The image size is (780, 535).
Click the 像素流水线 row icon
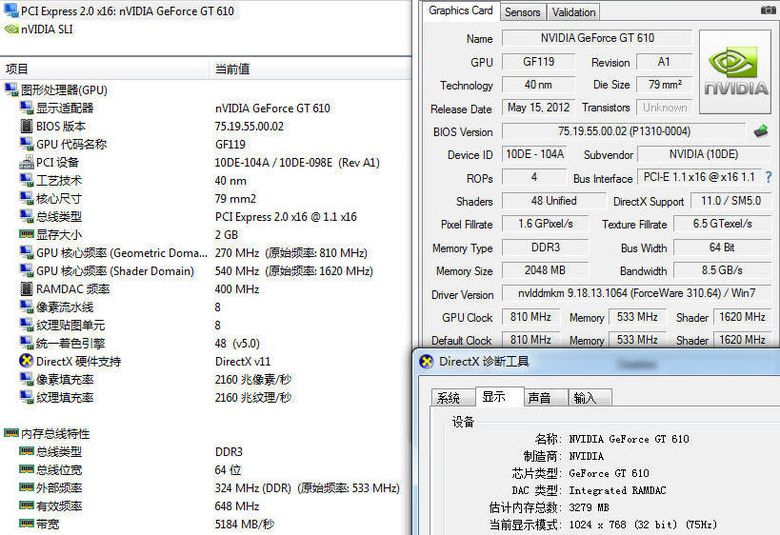[26, 307]
